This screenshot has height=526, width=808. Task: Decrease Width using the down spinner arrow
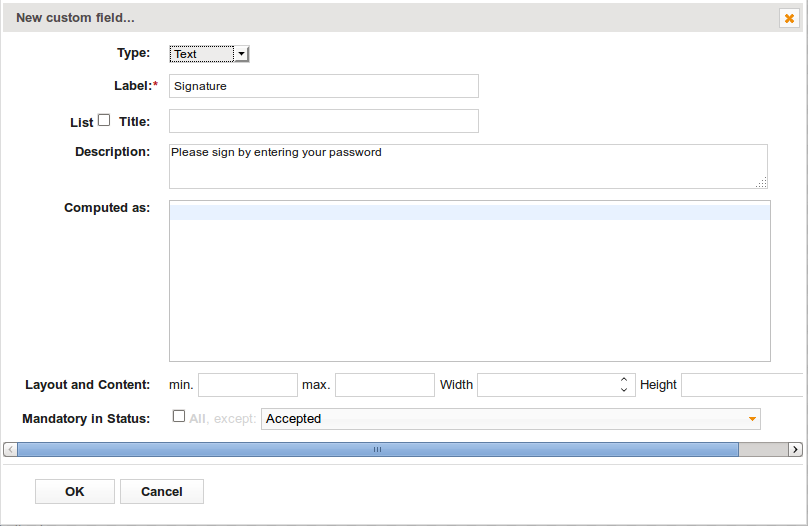pos(624,390)
